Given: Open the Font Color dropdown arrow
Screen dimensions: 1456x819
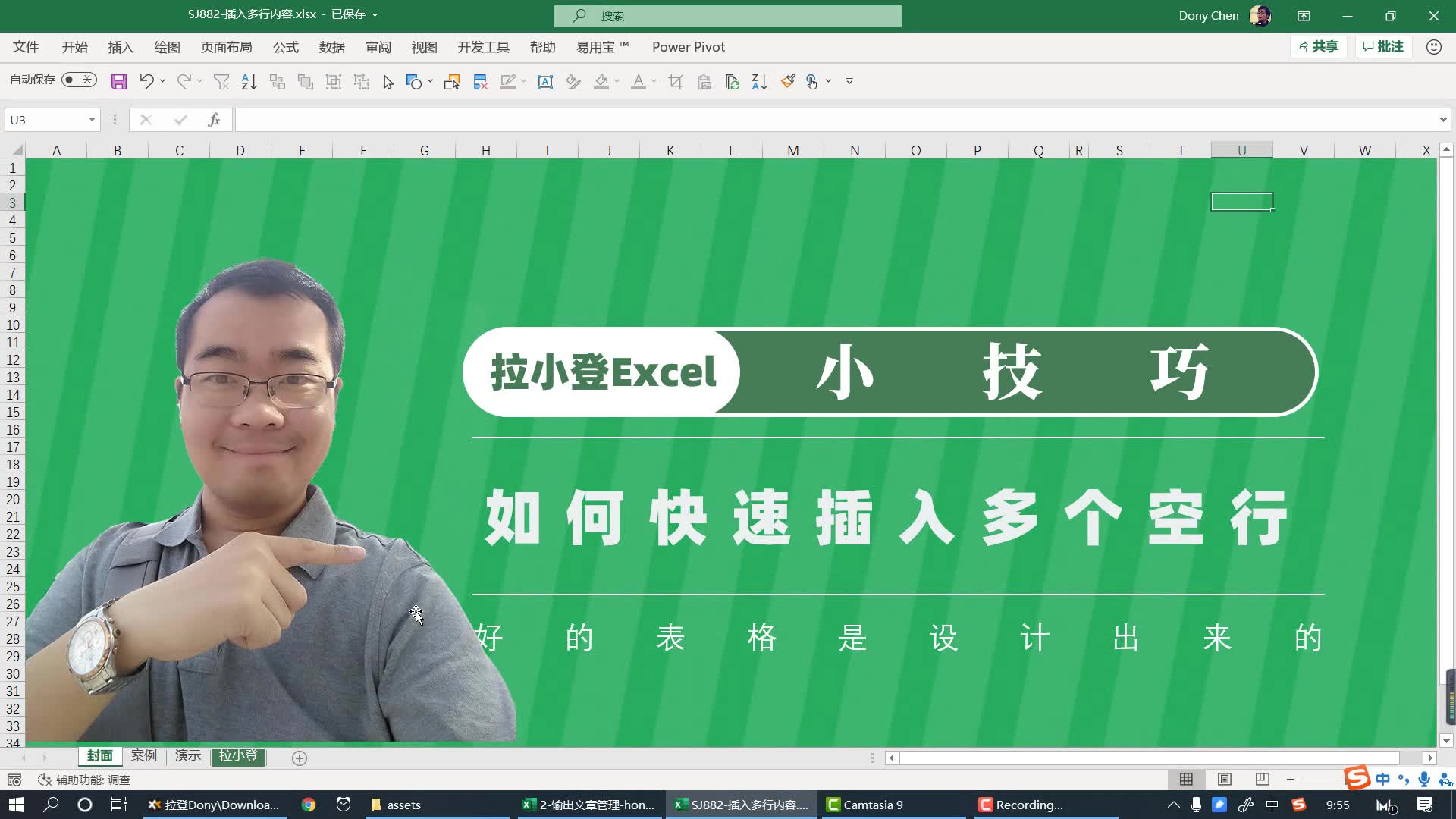Looking at the screenshot, I should [x=654, y=82].
